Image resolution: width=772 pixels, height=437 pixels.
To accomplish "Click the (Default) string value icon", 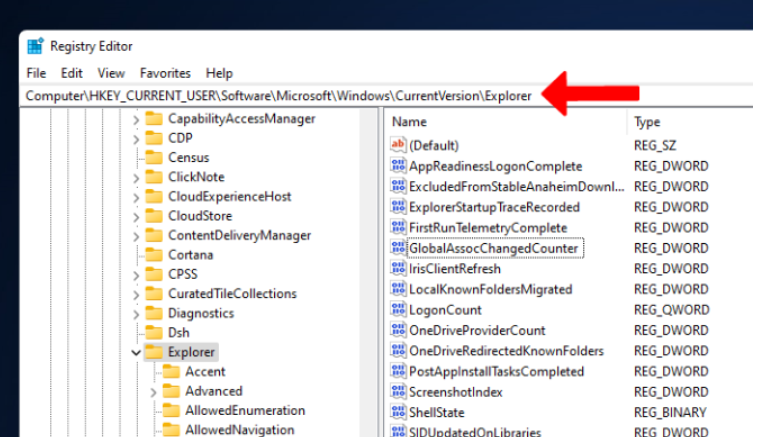I will pyautogui.click(x=398, y=145).
